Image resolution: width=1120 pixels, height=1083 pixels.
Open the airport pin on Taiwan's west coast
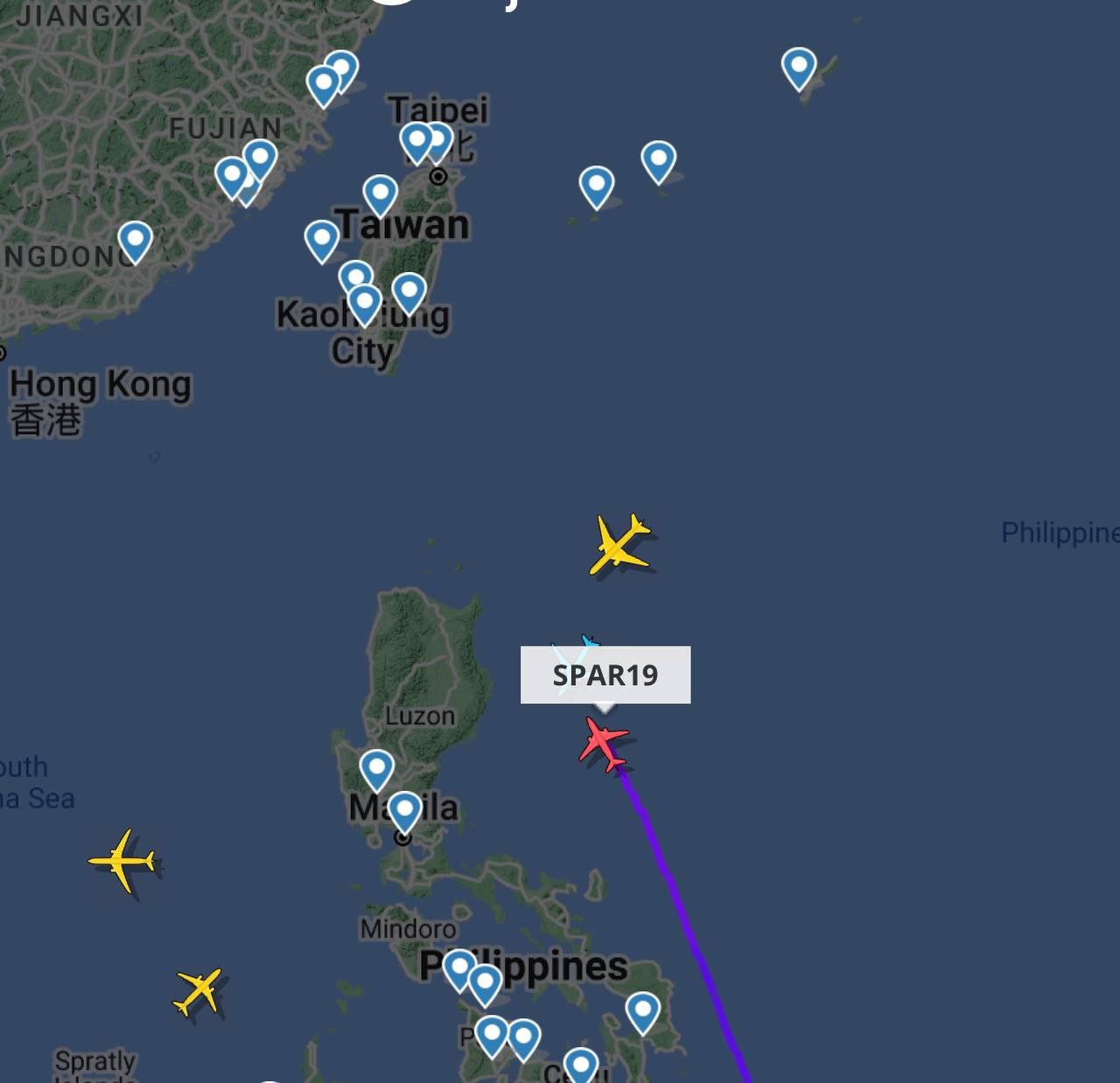pyautogui.click(x=381, y=196)
